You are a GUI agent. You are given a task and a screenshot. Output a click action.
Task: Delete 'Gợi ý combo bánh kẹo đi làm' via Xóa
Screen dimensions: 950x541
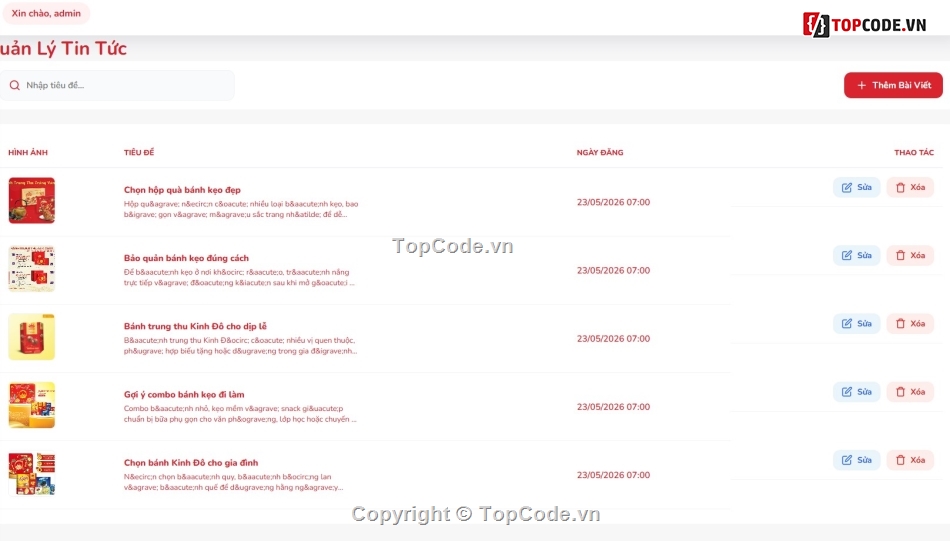click(x=910, y=392)
